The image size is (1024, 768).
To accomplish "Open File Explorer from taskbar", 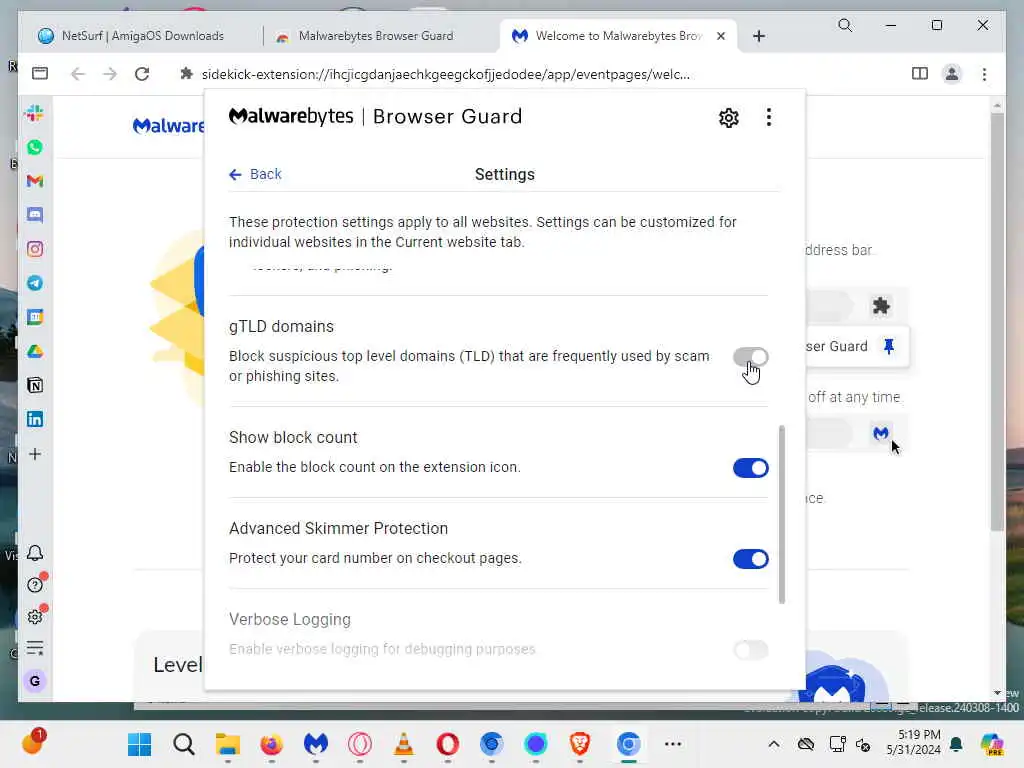I will coord(228,744).
